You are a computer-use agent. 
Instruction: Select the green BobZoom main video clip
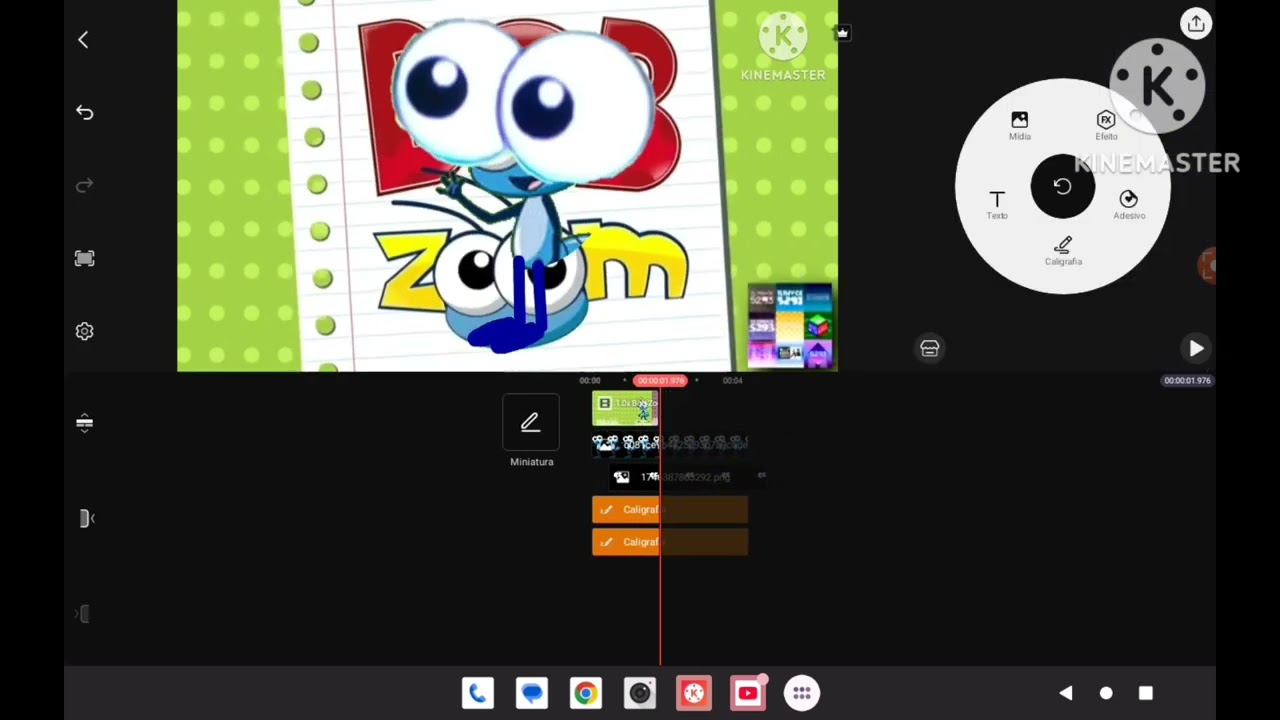(625, 408)
